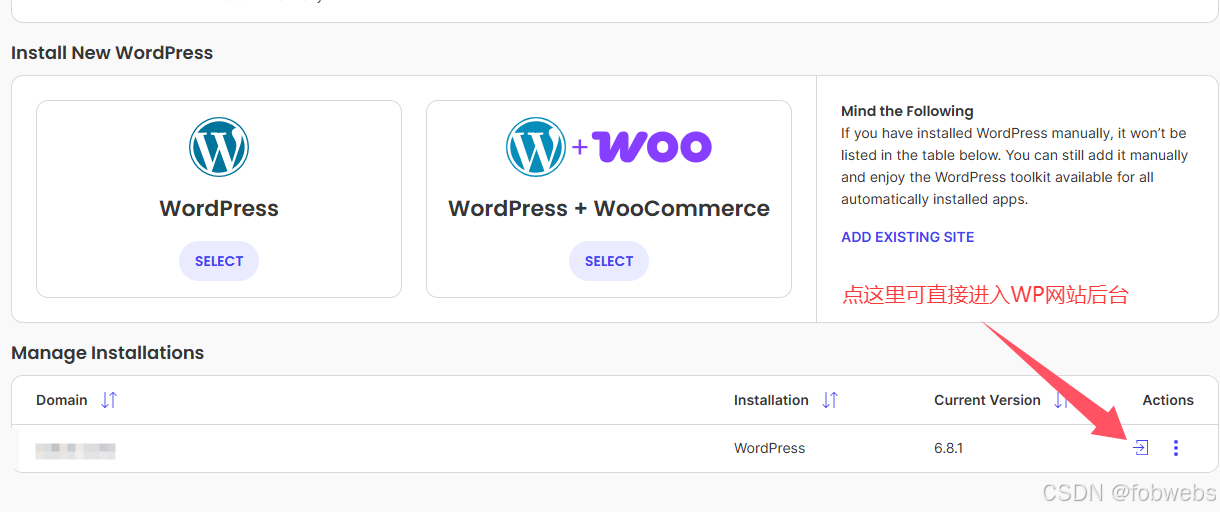Click the Mind the Following heading
The image size is (1220, 512).
click(x=907, y=111)
